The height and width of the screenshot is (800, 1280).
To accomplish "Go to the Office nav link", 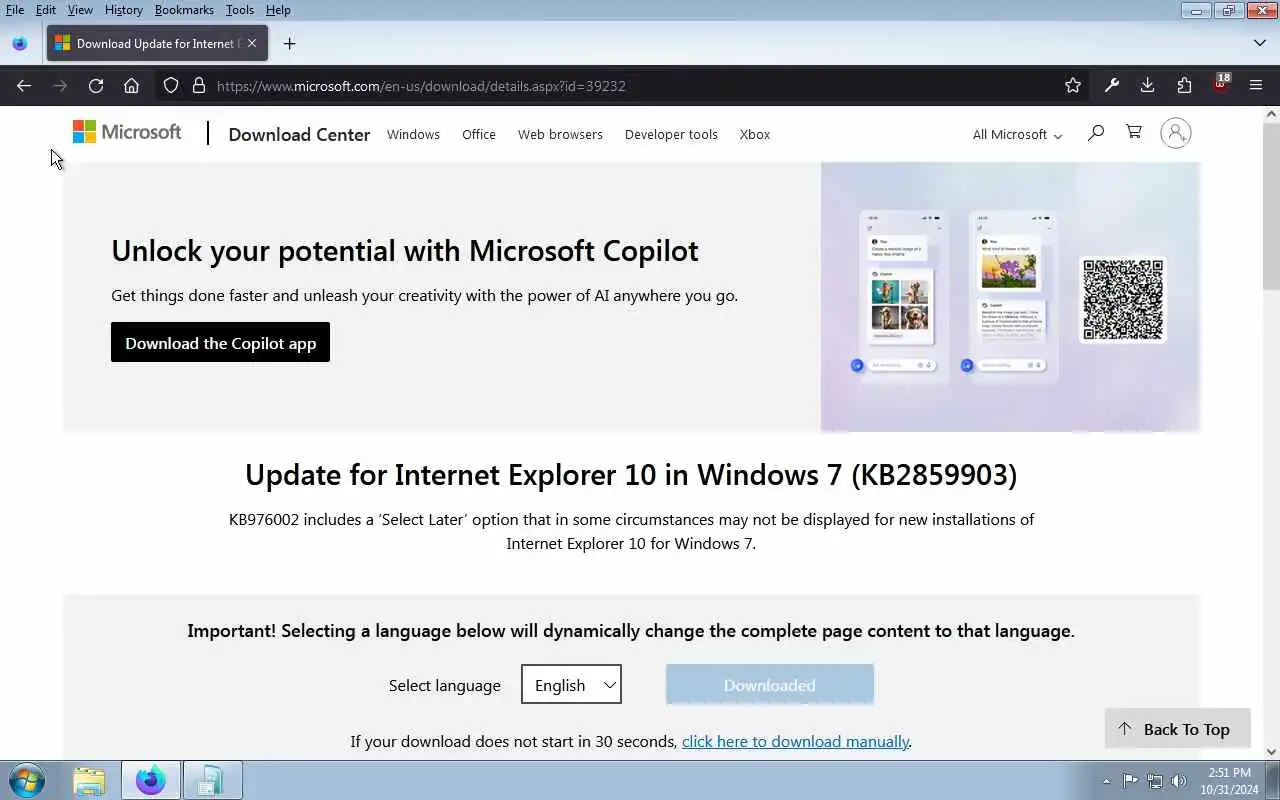I will click(x=479, y=134).
